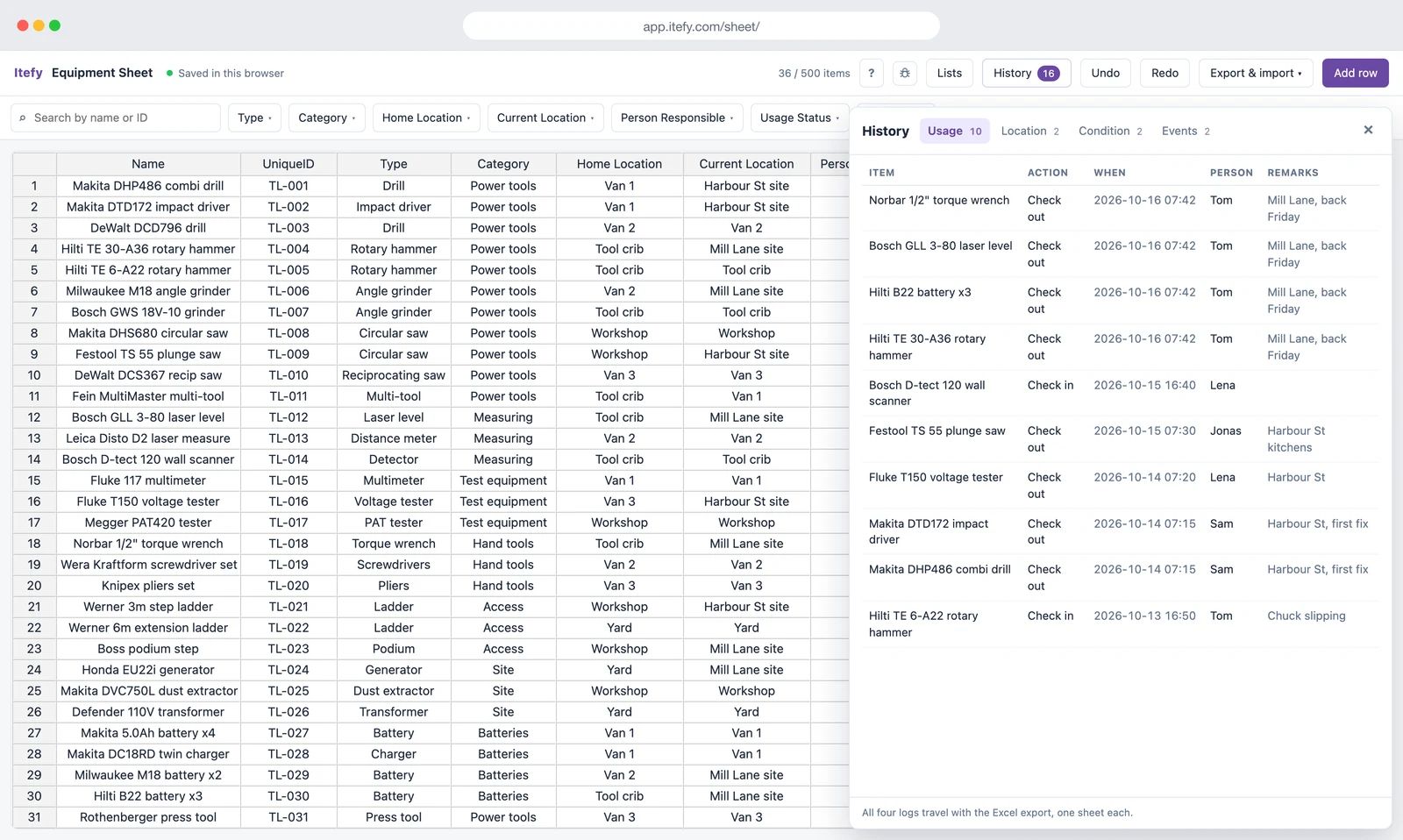Select the row 25 header
The width and height of the screenshot is (1403, 840).
[x=34, y=691]
